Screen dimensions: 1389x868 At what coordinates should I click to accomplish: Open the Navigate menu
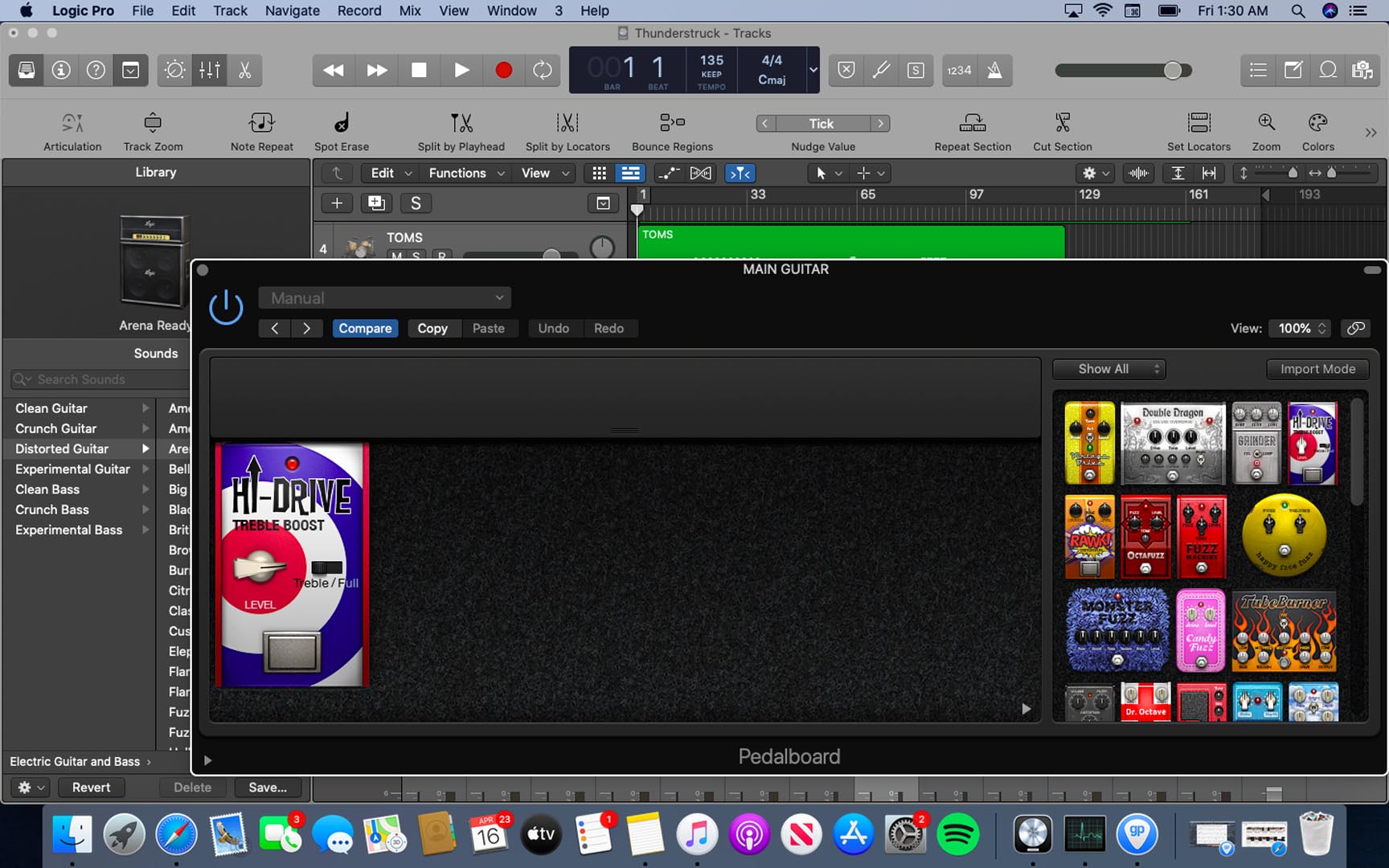tap(292, 10)
